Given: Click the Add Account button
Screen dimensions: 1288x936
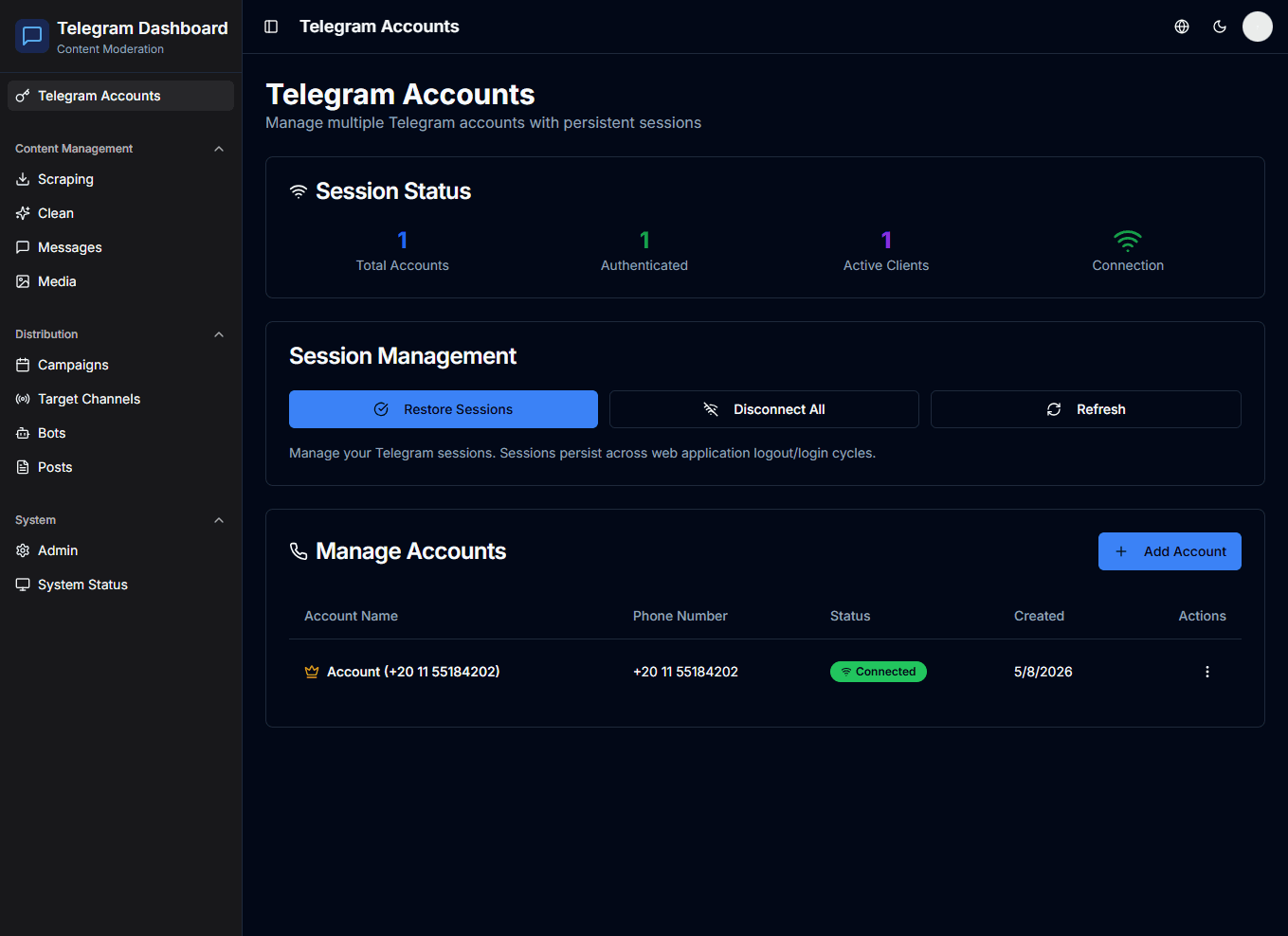Looking at the screenshot, I should tap(1170, 551).
